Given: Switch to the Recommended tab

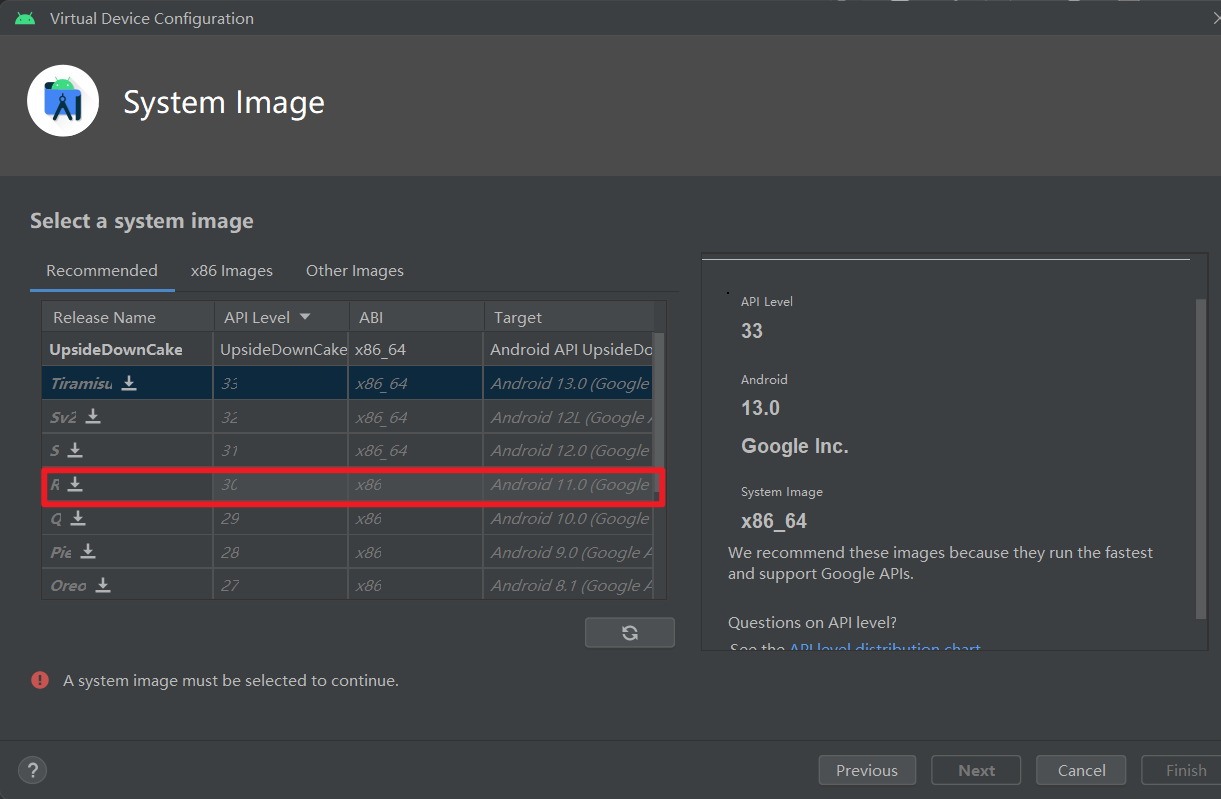Looking at the screenshot, I should tap(102, 271).
